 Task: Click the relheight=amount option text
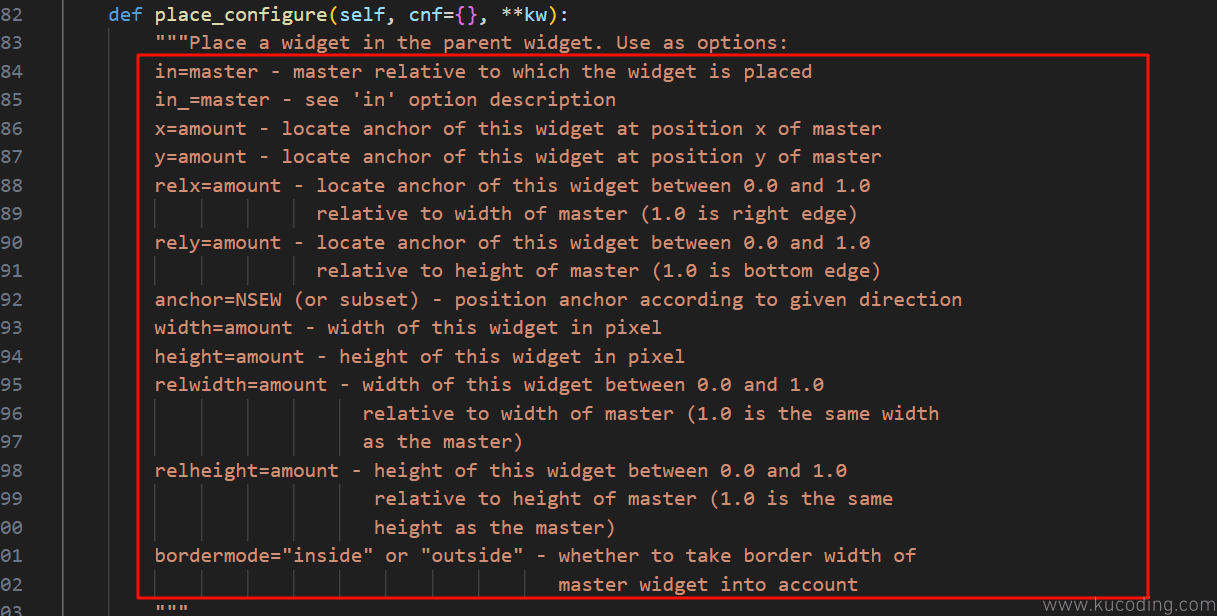point(247,470)
